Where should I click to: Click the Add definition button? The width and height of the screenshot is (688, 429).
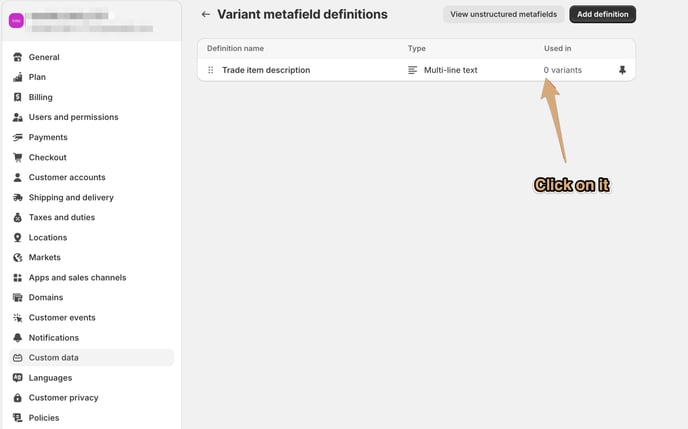point(602,14)
